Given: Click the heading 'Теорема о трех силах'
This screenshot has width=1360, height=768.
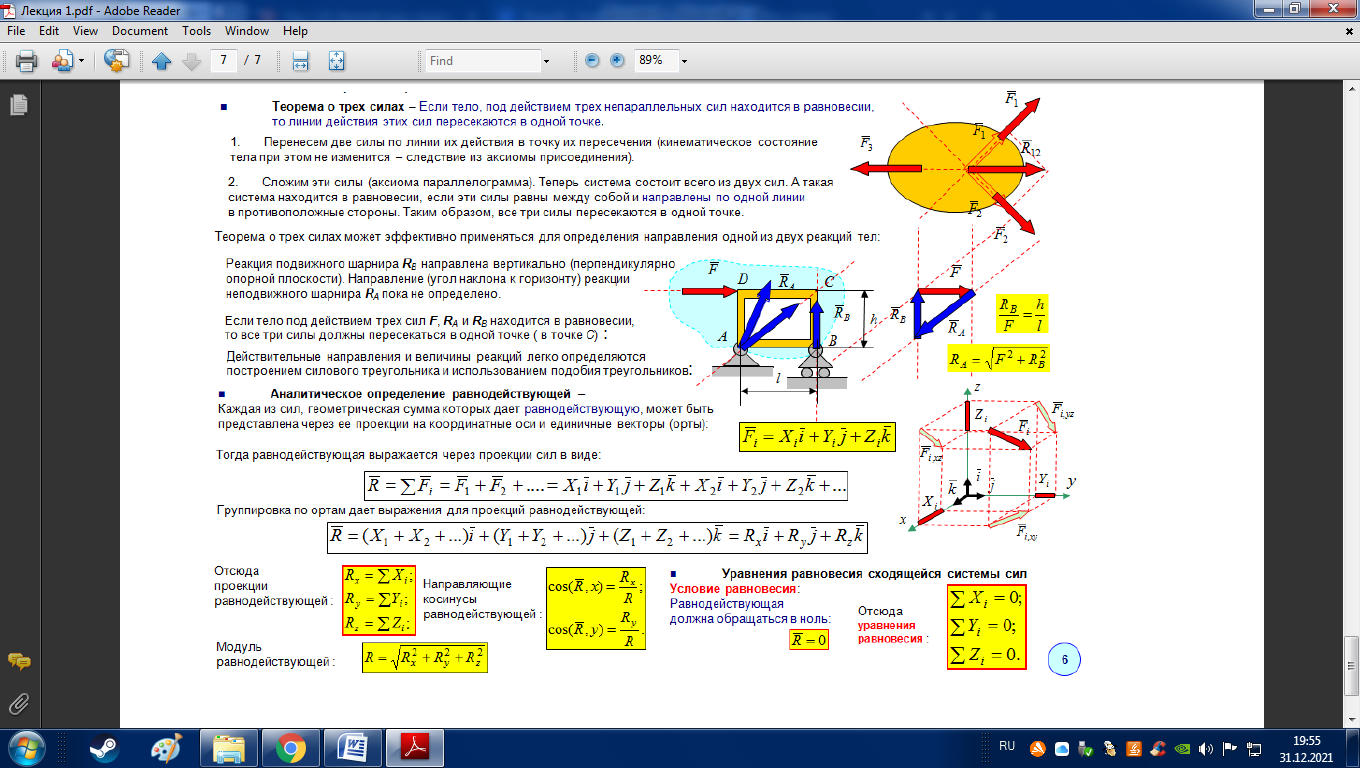Looking at the screenshot, I should 338,106.
